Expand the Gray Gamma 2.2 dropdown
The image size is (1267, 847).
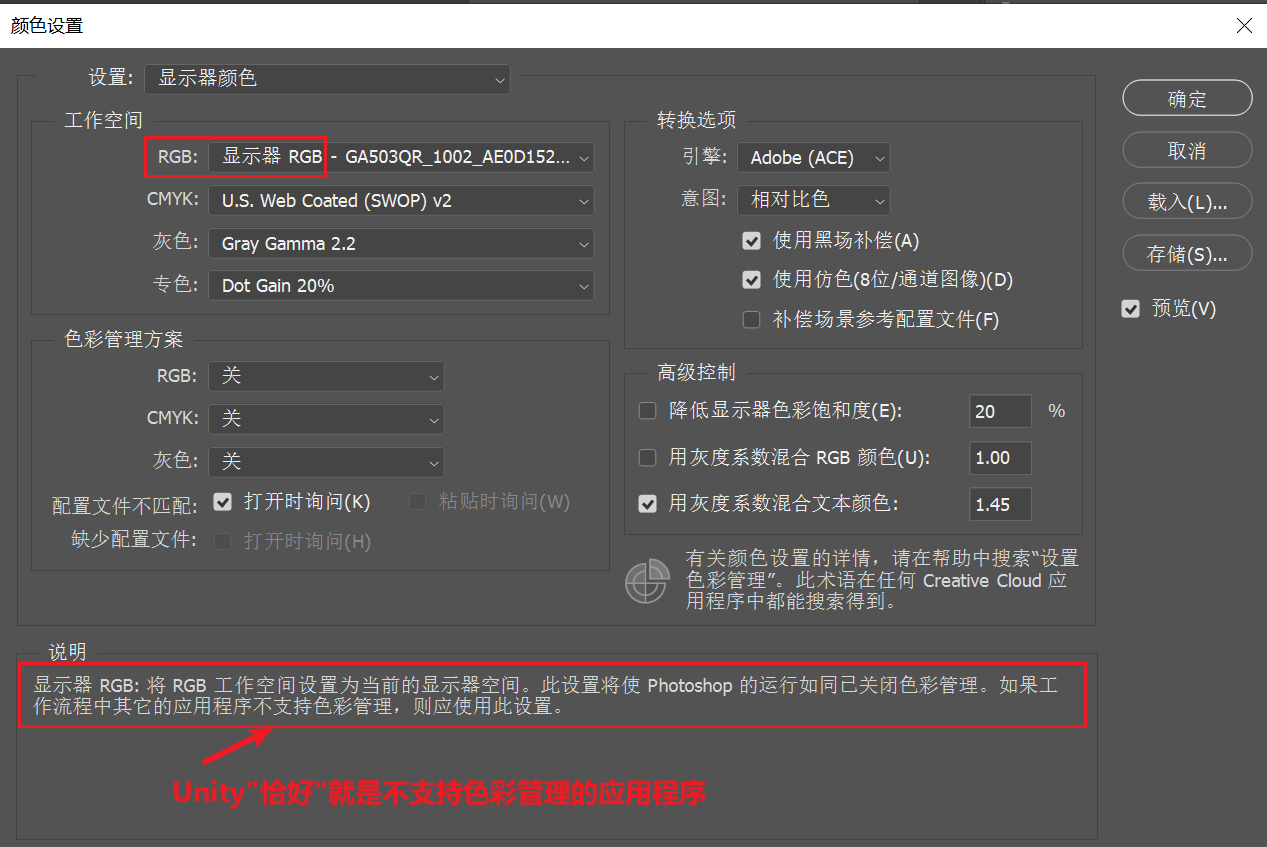click(x=400, y=244)
